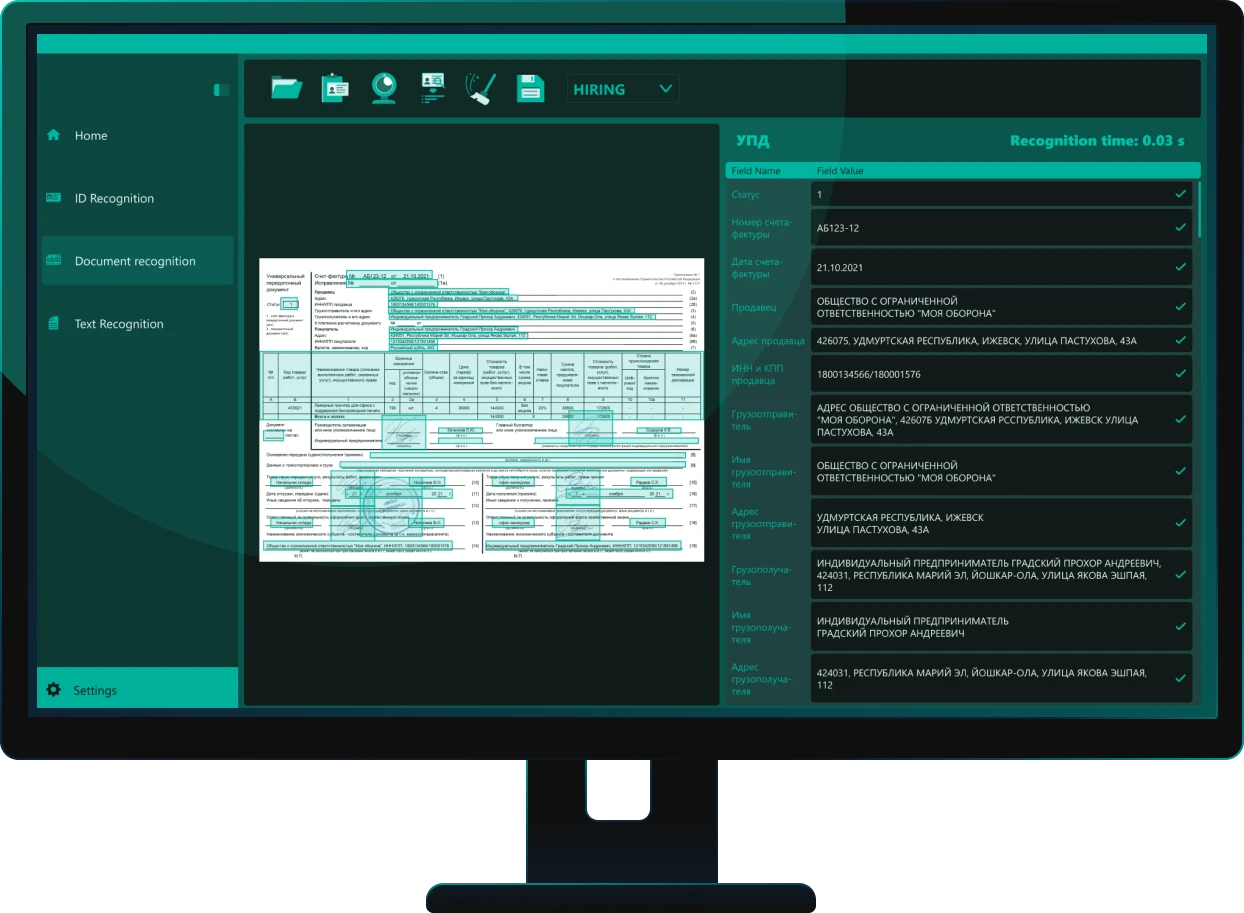Click the recognize document icon
Viewport: 1244px width, 913px height.
click(x=433, y=88)
